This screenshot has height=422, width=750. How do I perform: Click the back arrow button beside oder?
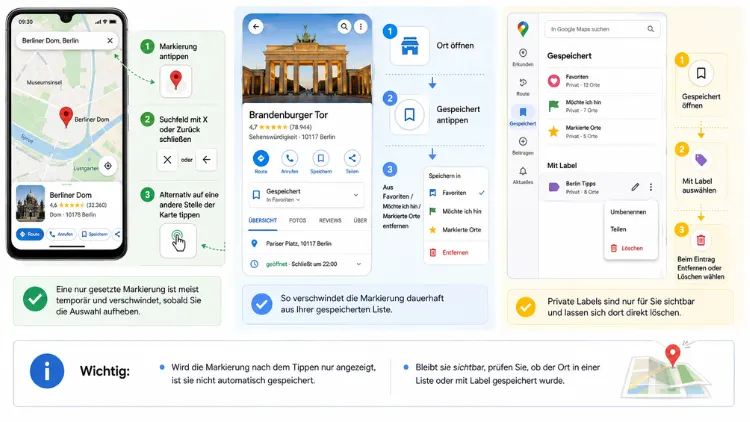click(x=206, y=160)
